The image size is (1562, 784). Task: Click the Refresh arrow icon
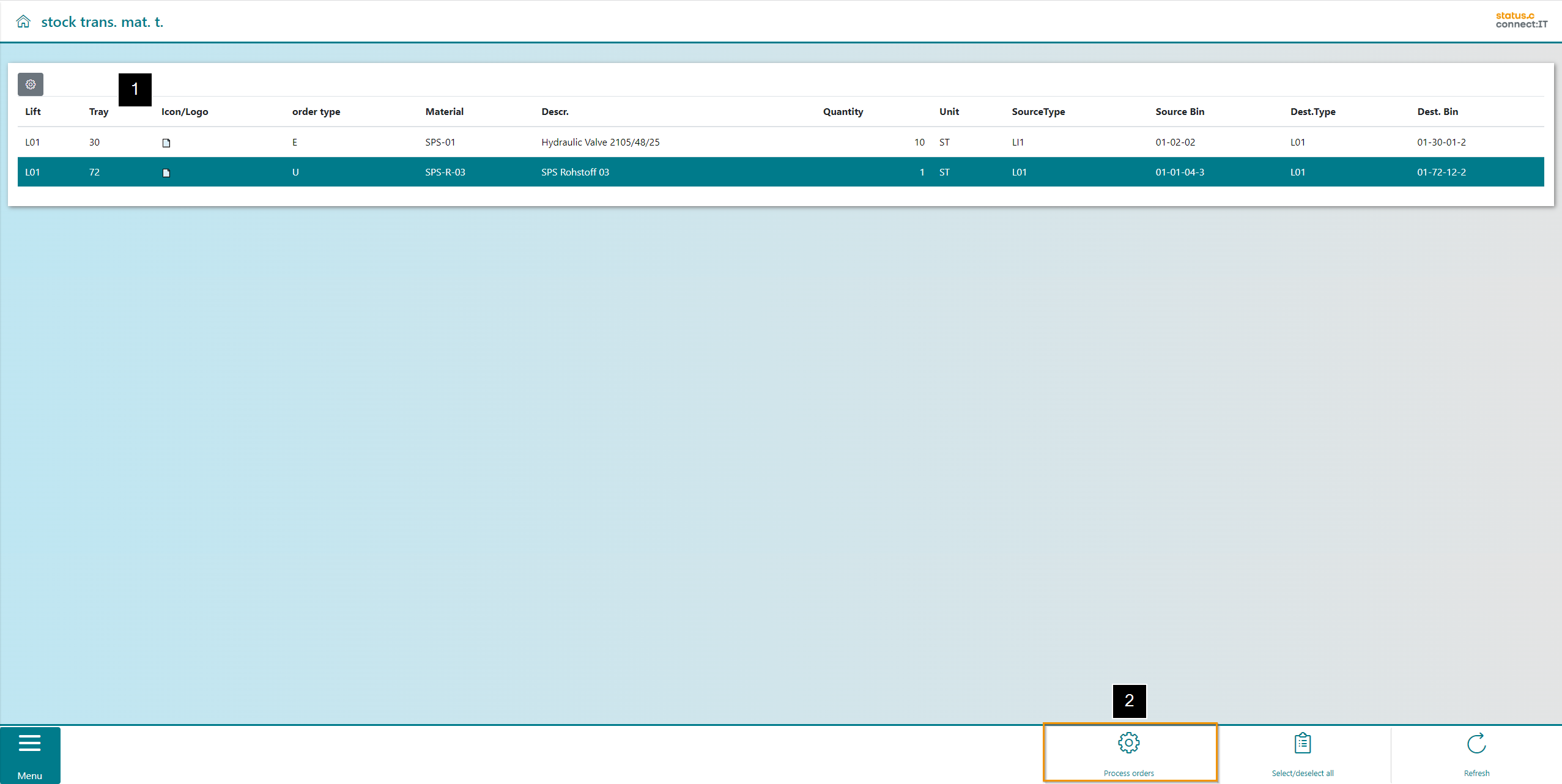click(x=1476, y=744)
